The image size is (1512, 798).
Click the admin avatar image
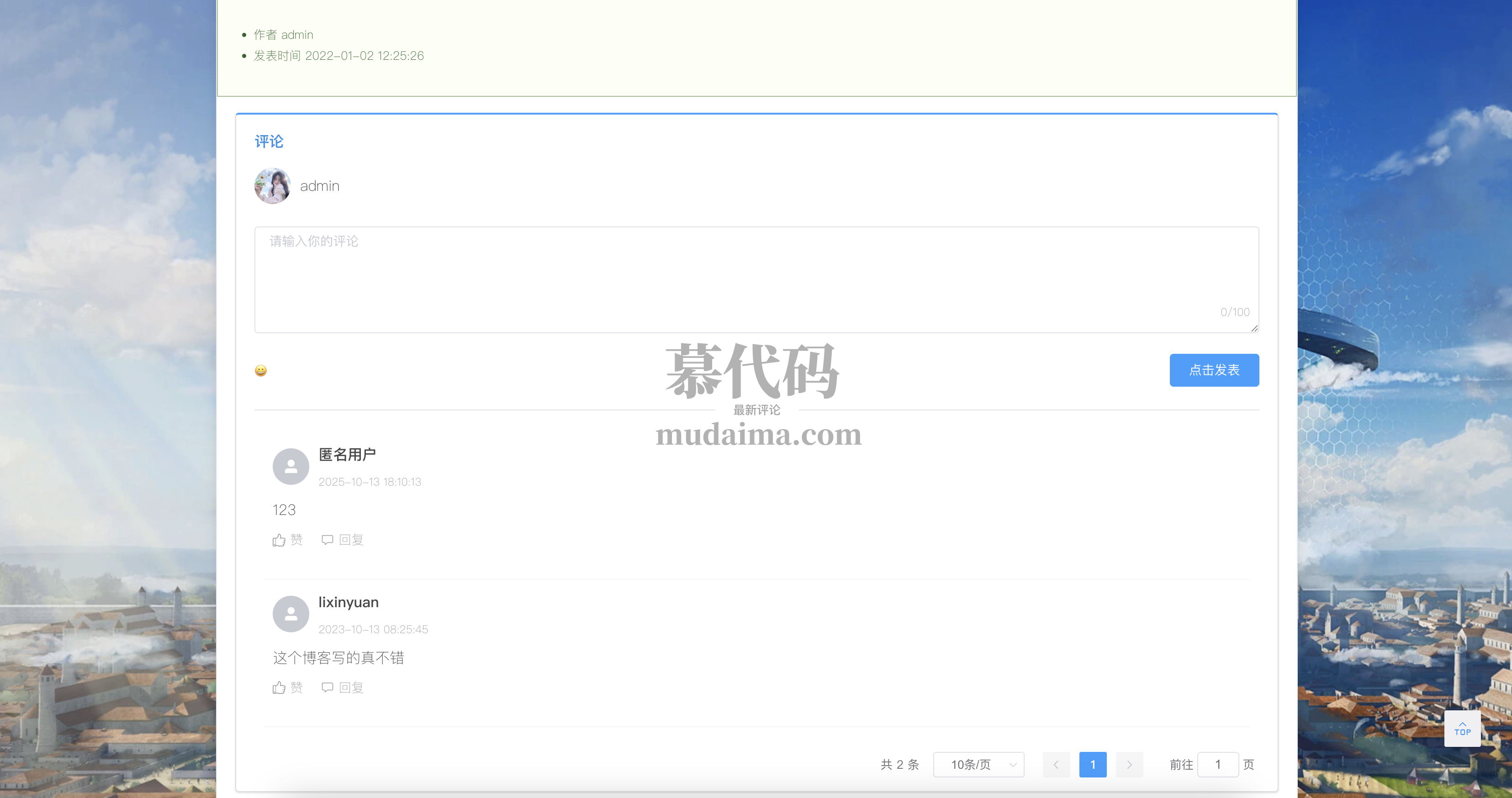pos(272,186)
